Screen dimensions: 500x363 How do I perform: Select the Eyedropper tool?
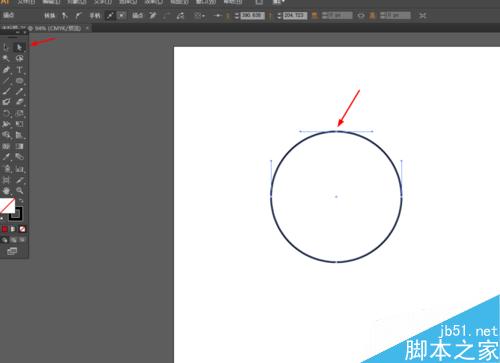tap(6, 157)
